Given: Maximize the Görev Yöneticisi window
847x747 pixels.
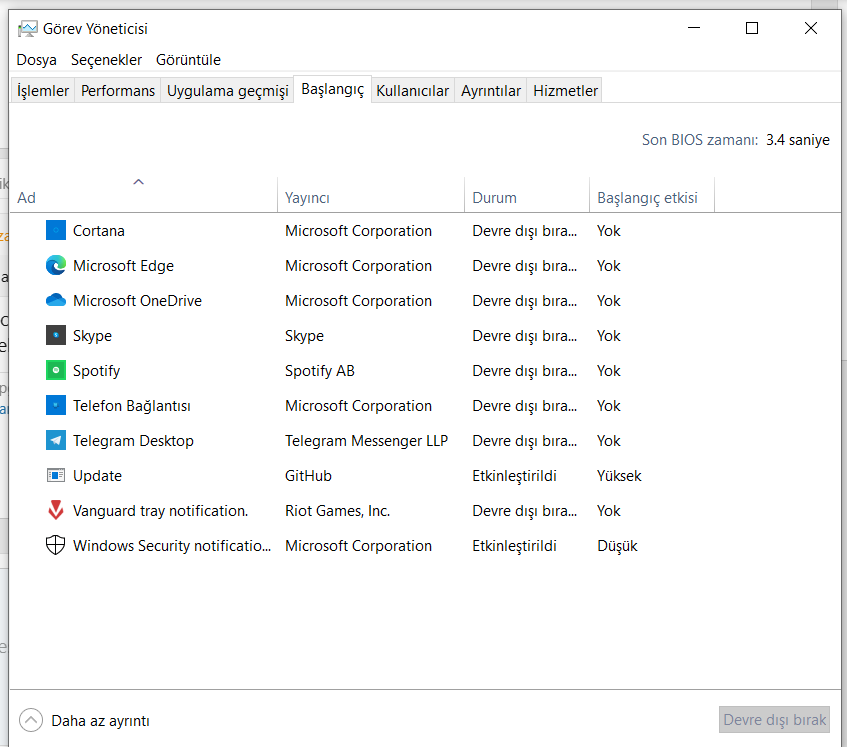Looking at the screenshot, I should [752, 28].
